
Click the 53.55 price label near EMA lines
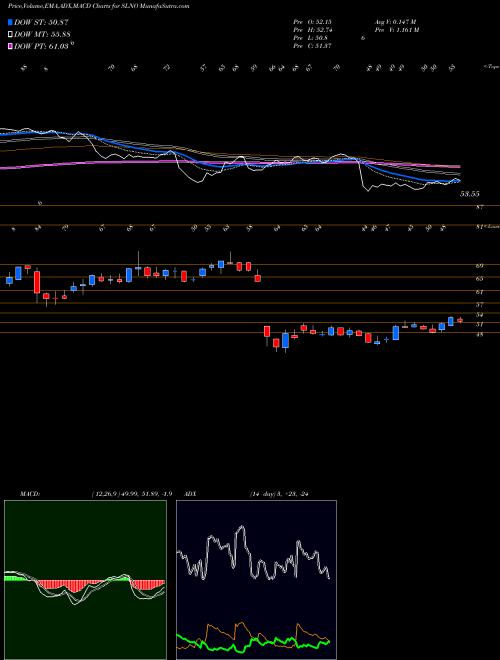(470, 194)
